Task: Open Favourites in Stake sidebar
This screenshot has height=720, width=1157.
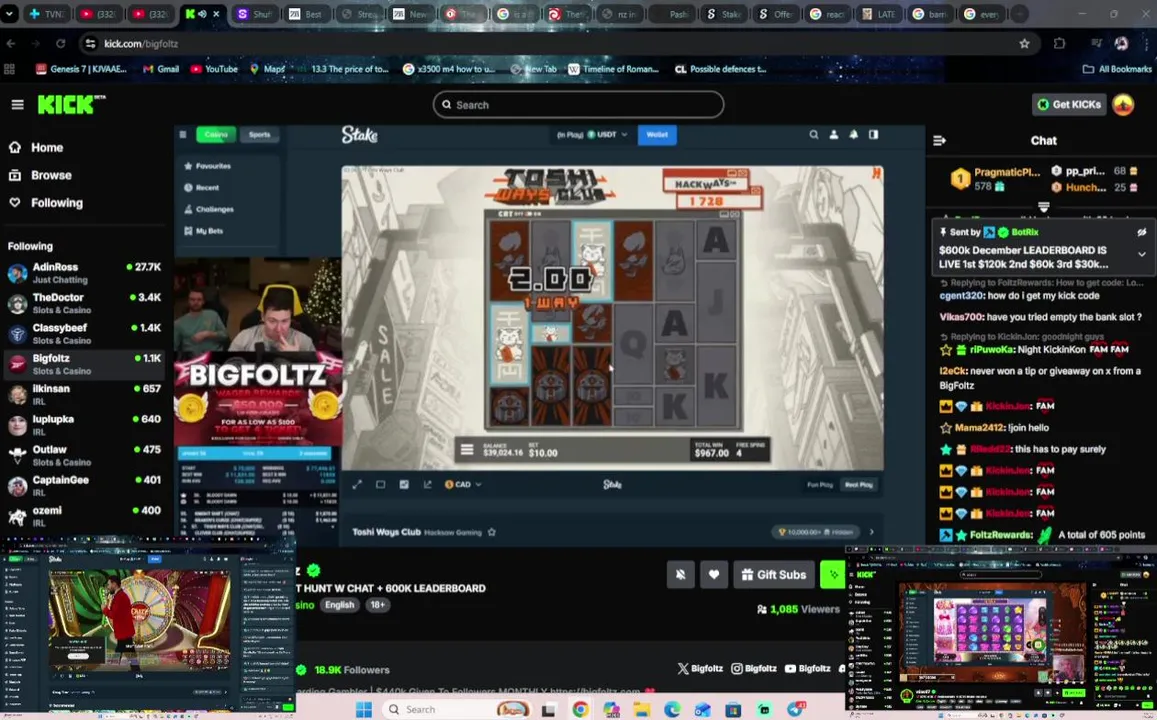Action: tap(207, 166)
